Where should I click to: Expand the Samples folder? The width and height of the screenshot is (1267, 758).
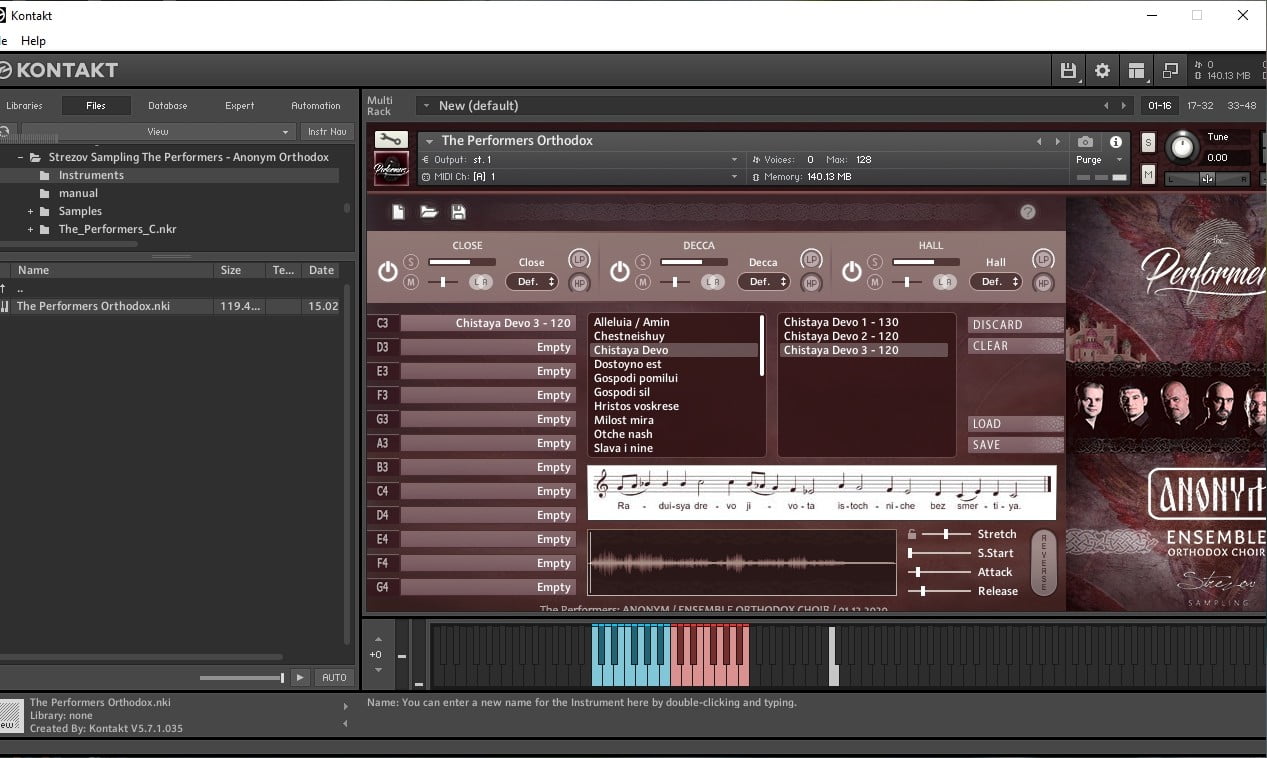[30, 211]
